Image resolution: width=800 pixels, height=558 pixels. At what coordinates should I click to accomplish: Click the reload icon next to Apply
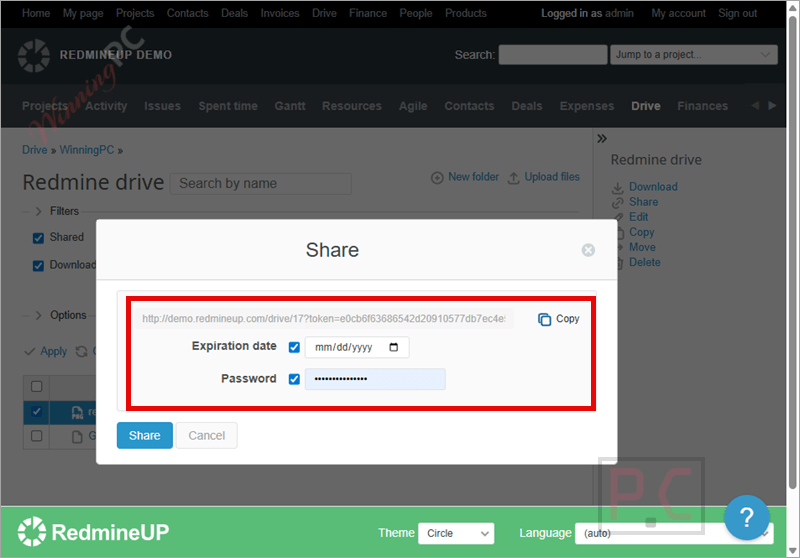point(82,351)
